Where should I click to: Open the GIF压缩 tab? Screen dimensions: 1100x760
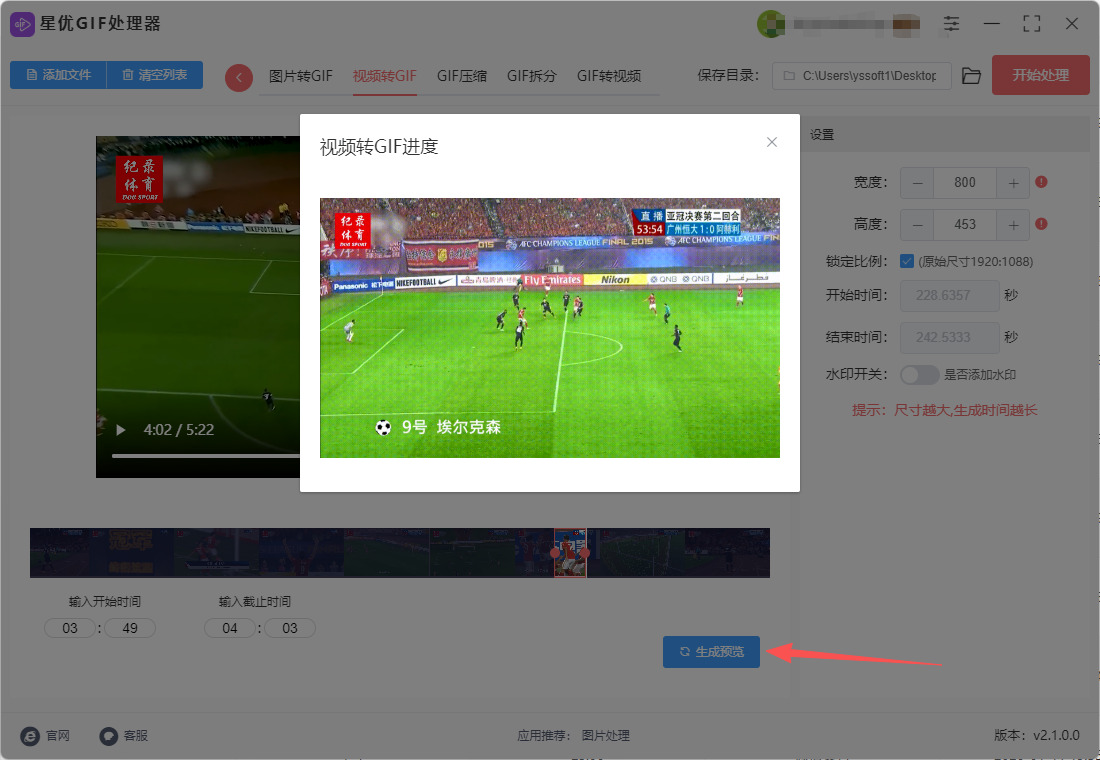pos(462,76)
